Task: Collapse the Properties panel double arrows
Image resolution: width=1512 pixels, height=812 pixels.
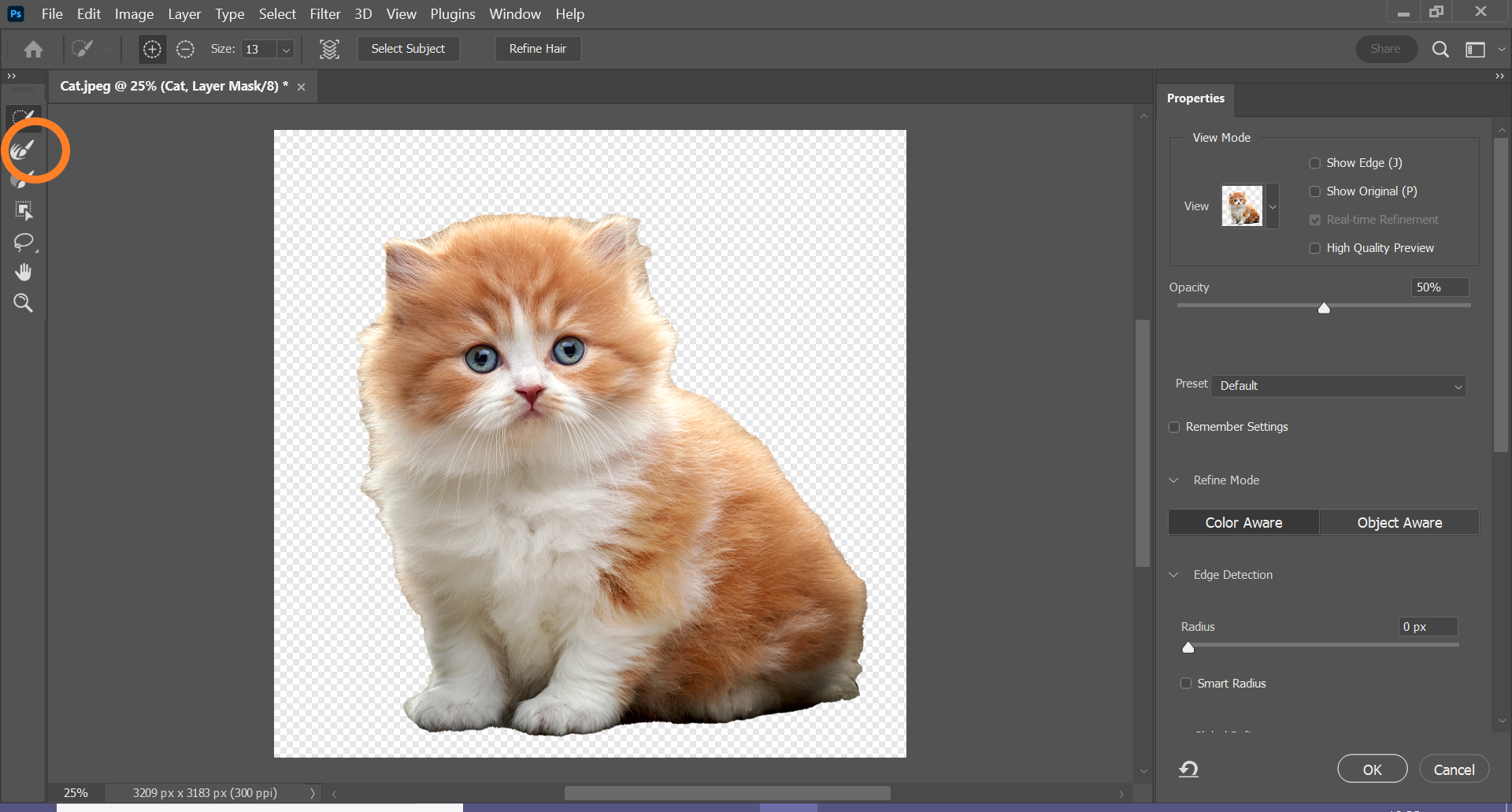Action: click(1499, 76)
